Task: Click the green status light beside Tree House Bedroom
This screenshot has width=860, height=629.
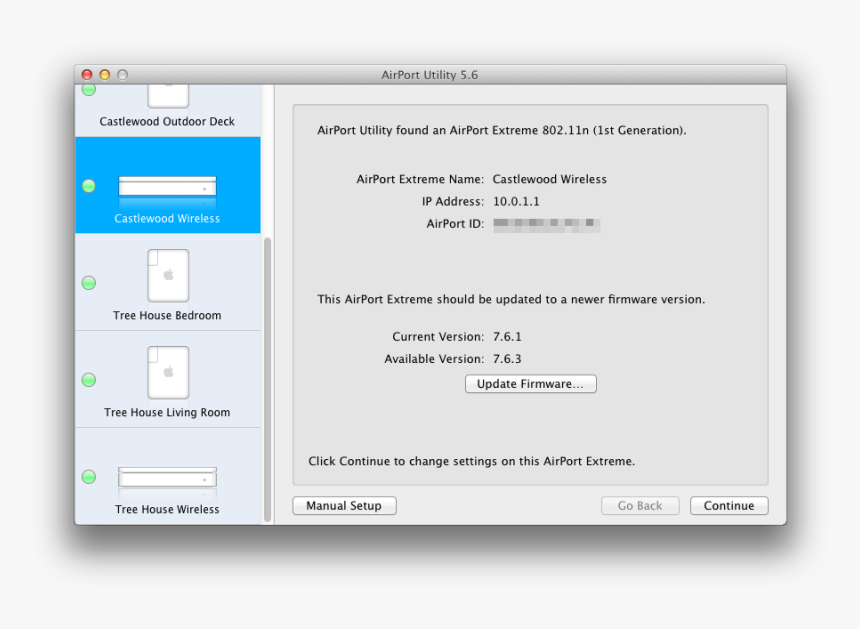Action: pyautogui.click(x=89, y=283)
